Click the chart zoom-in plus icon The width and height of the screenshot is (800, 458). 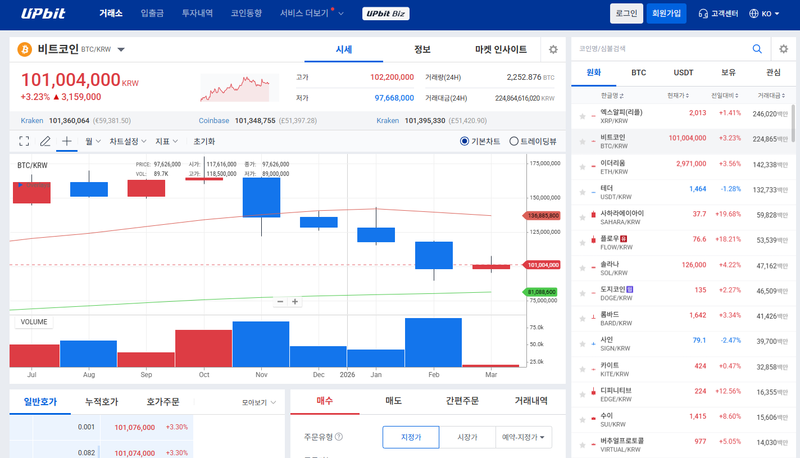click(295, 301)
